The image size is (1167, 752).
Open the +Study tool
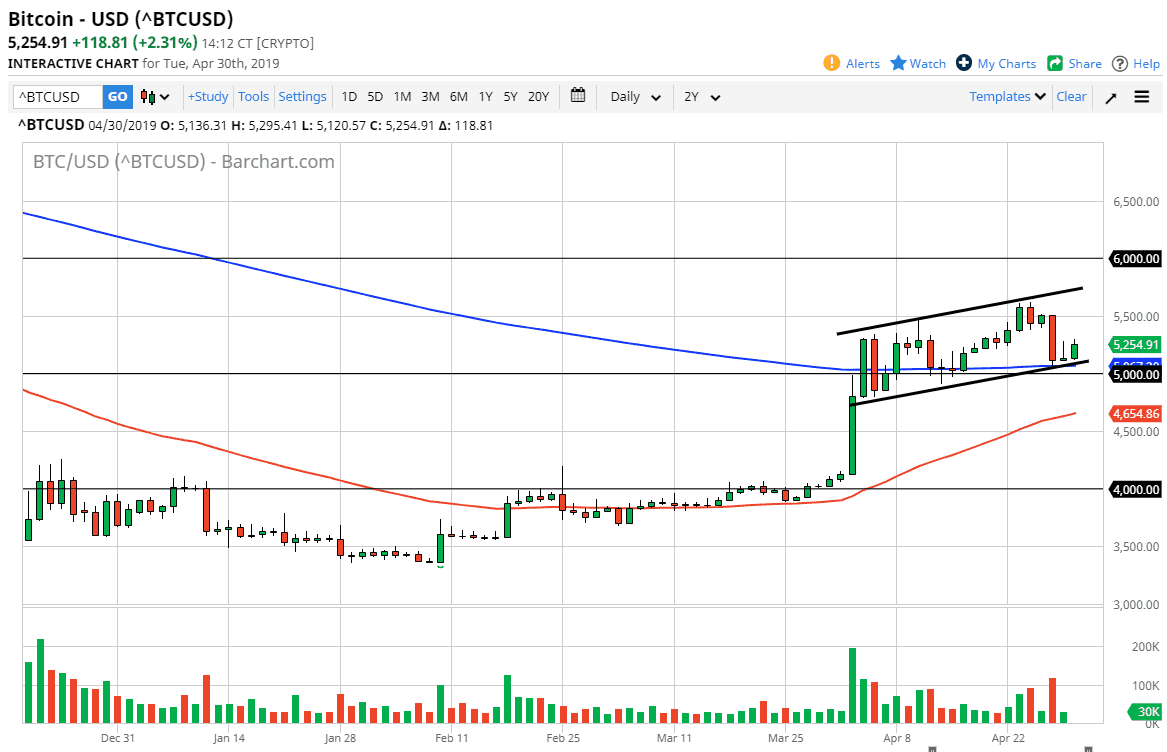tap(207, 96)
